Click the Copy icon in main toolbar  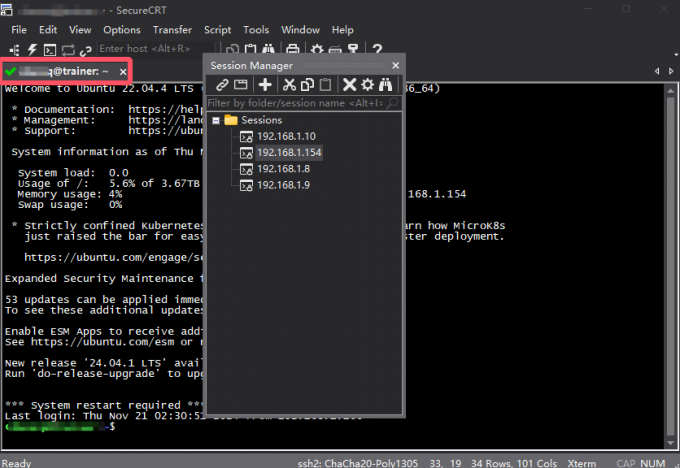coord(232,50)
